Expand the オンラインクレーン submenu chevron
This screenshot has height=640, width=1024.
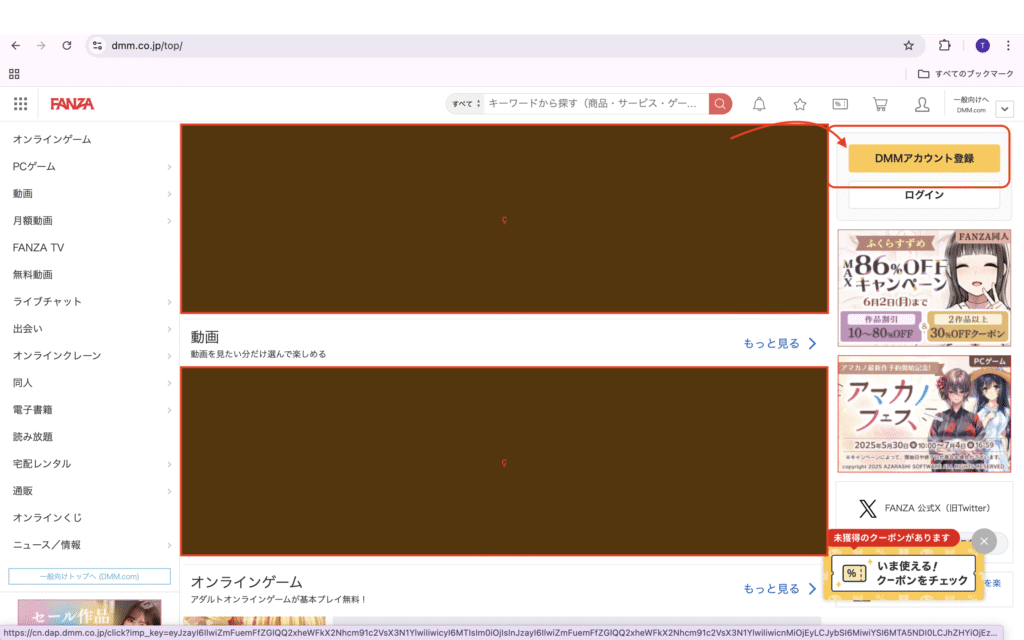click(x=169, y=356)
